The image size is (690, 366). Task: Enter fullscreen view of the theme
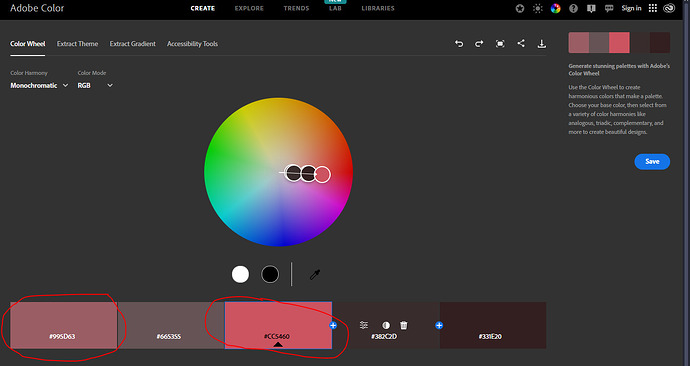coord(500,44)
